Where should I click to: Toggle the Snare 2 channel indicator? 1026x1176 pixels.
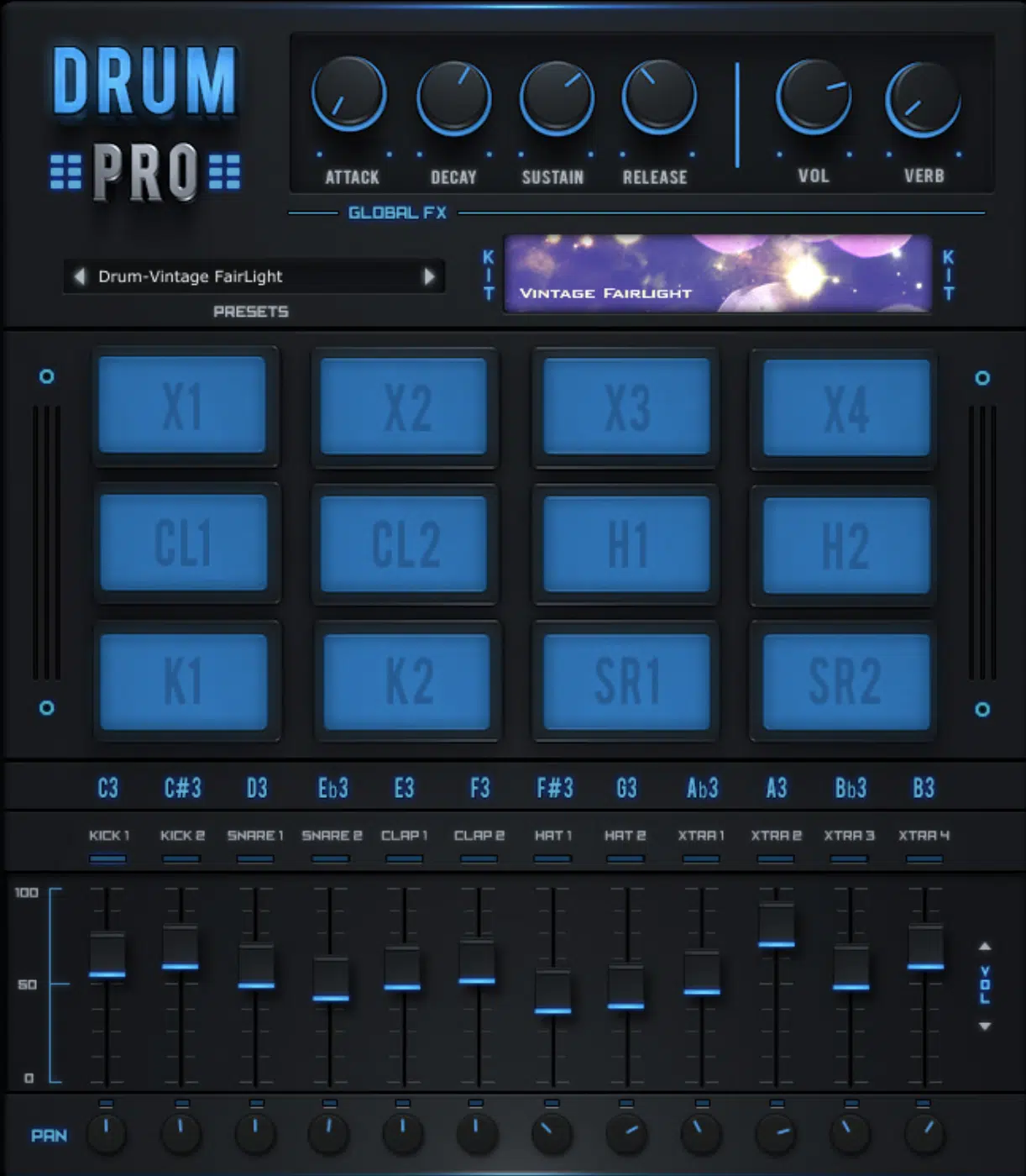click(330, 858)
